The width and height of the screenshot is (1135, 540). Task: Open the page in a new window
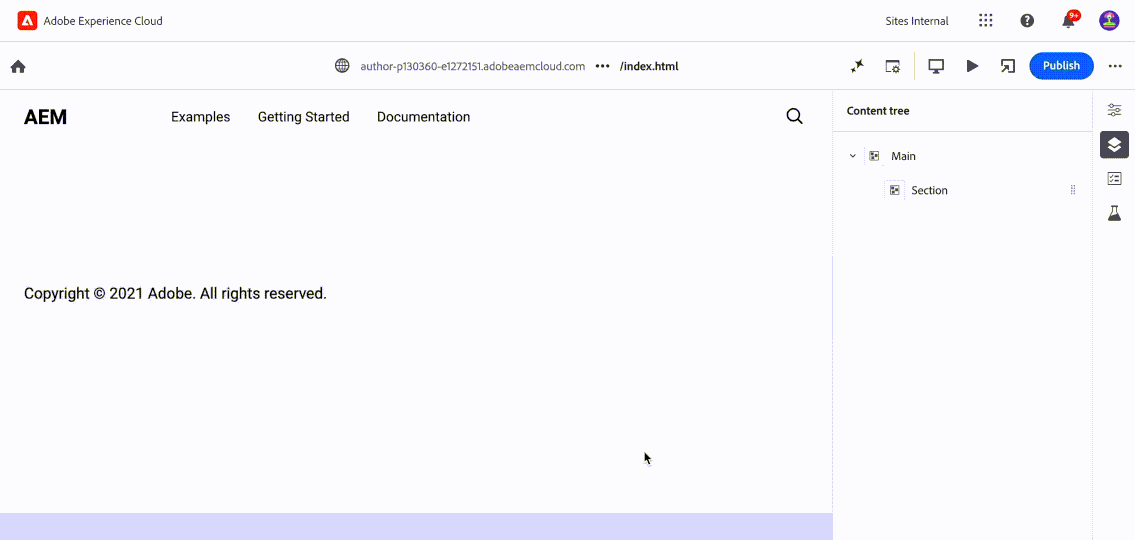pos(1008,66)
